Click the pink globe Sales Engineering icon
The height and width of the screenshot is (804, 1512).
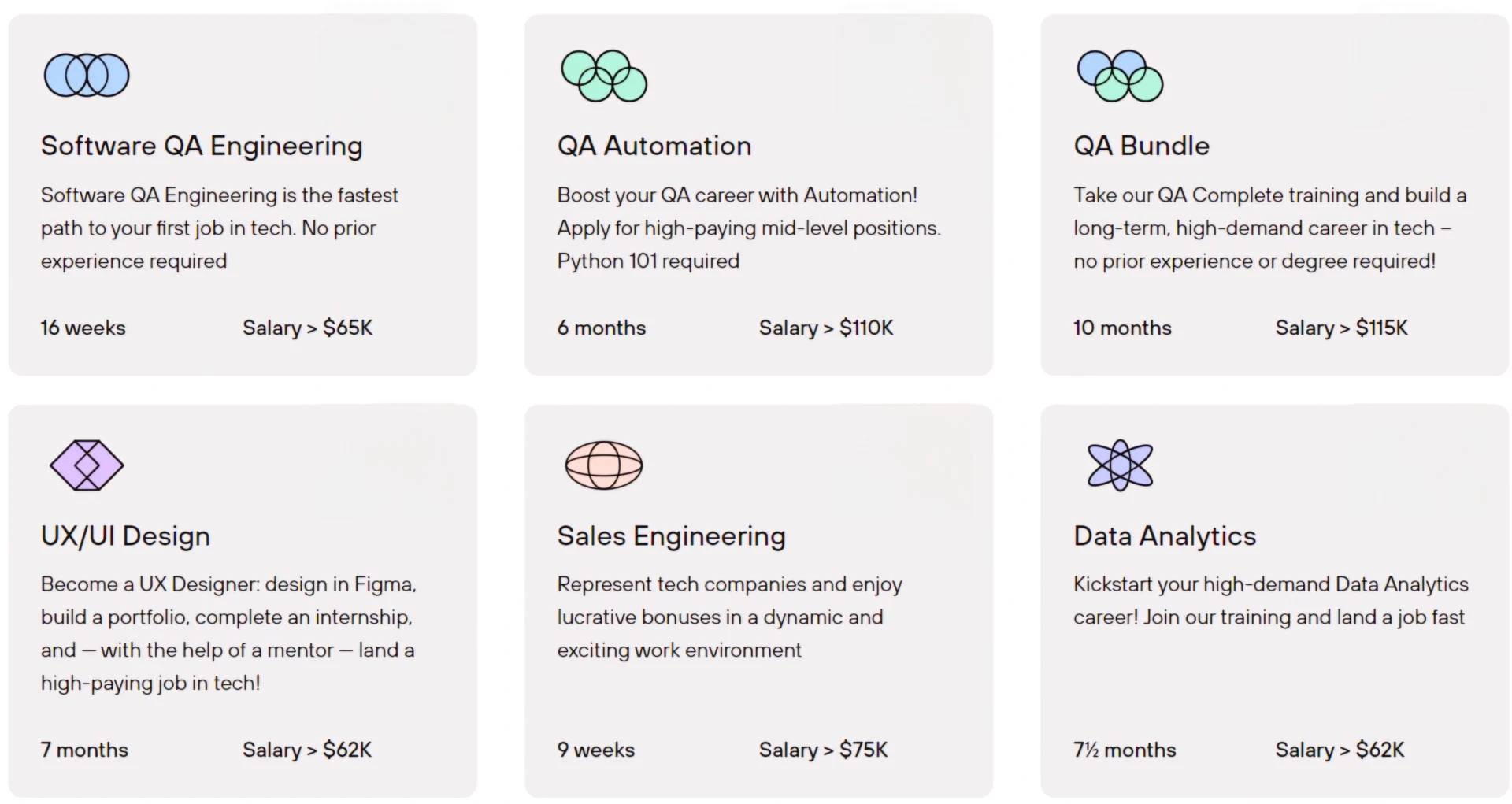(604, 465)
